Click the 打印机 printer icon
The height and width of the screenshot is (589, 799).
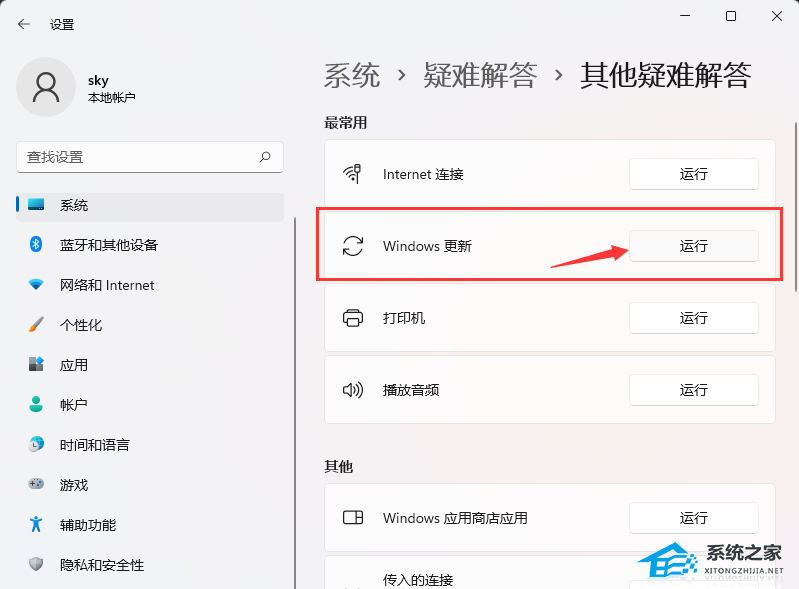(353, 318)
